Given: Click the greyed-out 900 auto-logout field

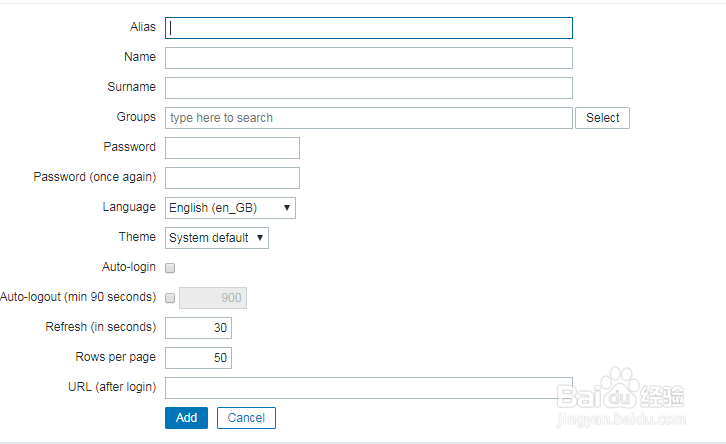Looking at the screenshot, I should (x=213, y=298).
